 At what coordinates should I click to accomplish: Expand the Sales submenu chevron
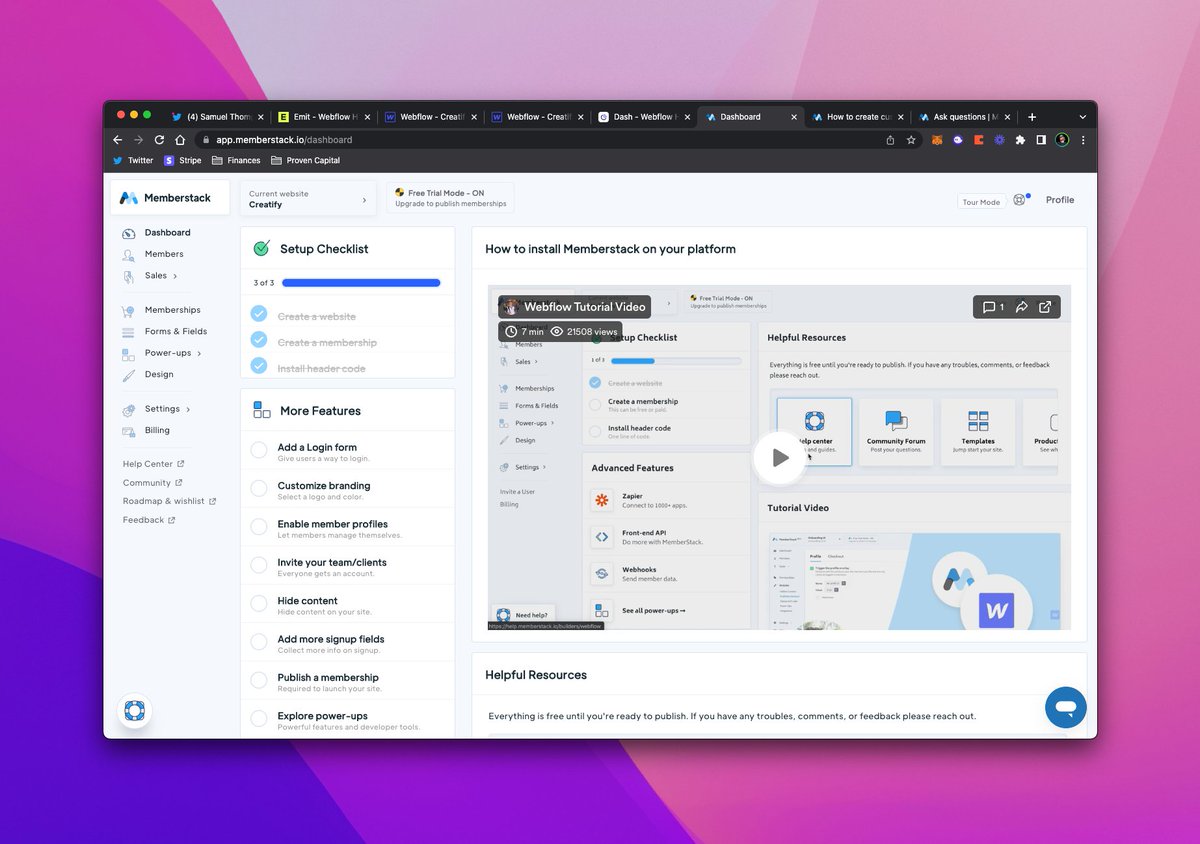pos(175,276)
